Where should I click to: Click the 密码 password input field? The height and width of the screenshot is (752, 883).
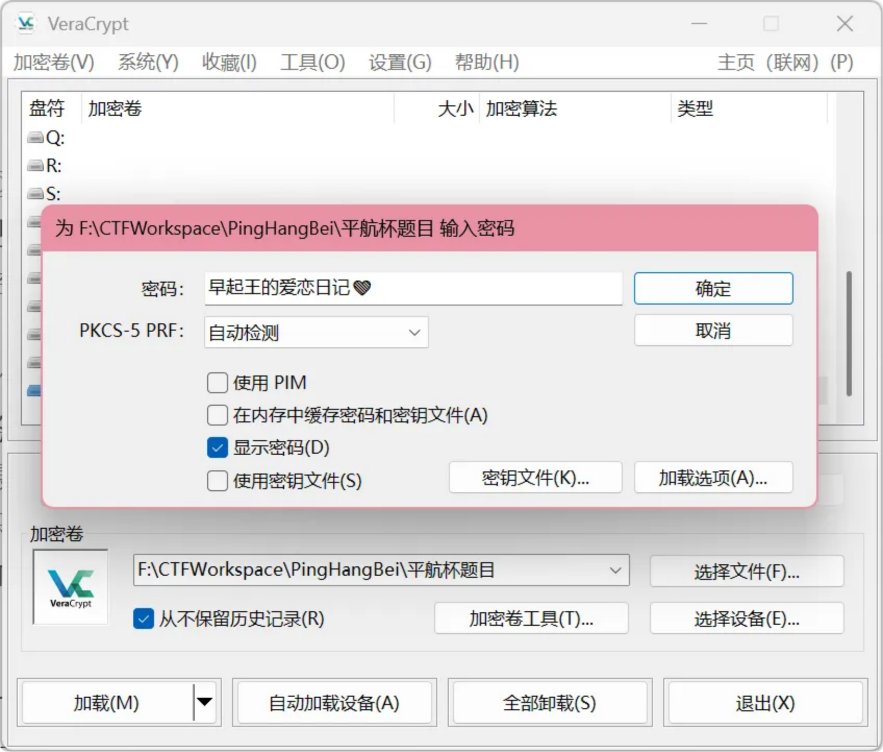tap(413, 288)
